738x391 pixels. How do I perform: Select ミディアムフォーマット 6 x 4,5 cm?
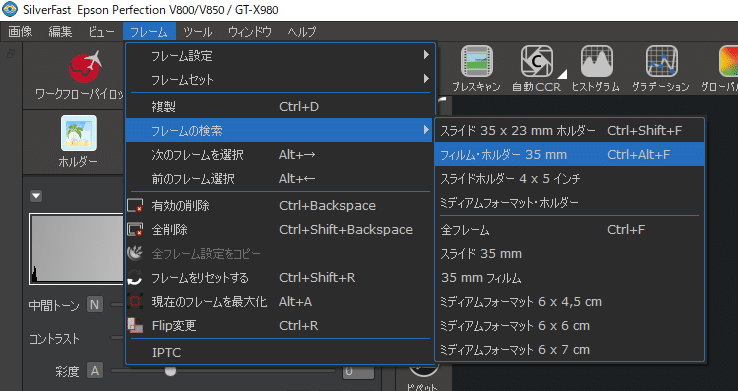[570, 302]
